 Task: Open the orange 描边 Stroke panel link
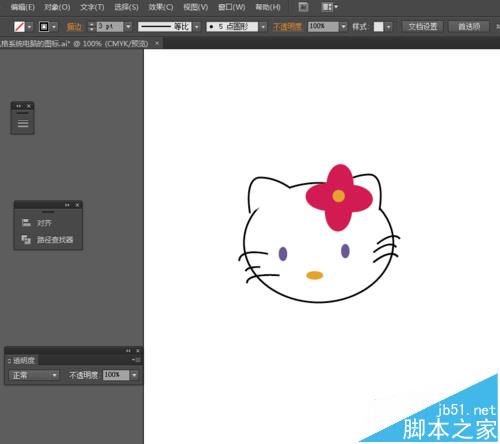[x=74, y=27]
